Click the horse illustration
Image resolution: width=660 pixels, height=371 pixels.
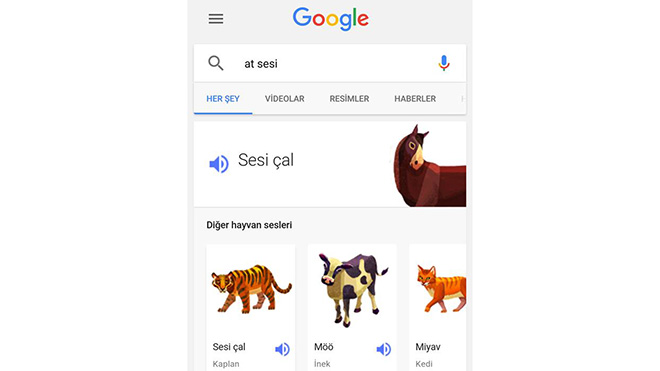pyautogui.click(x=429, y=165)
